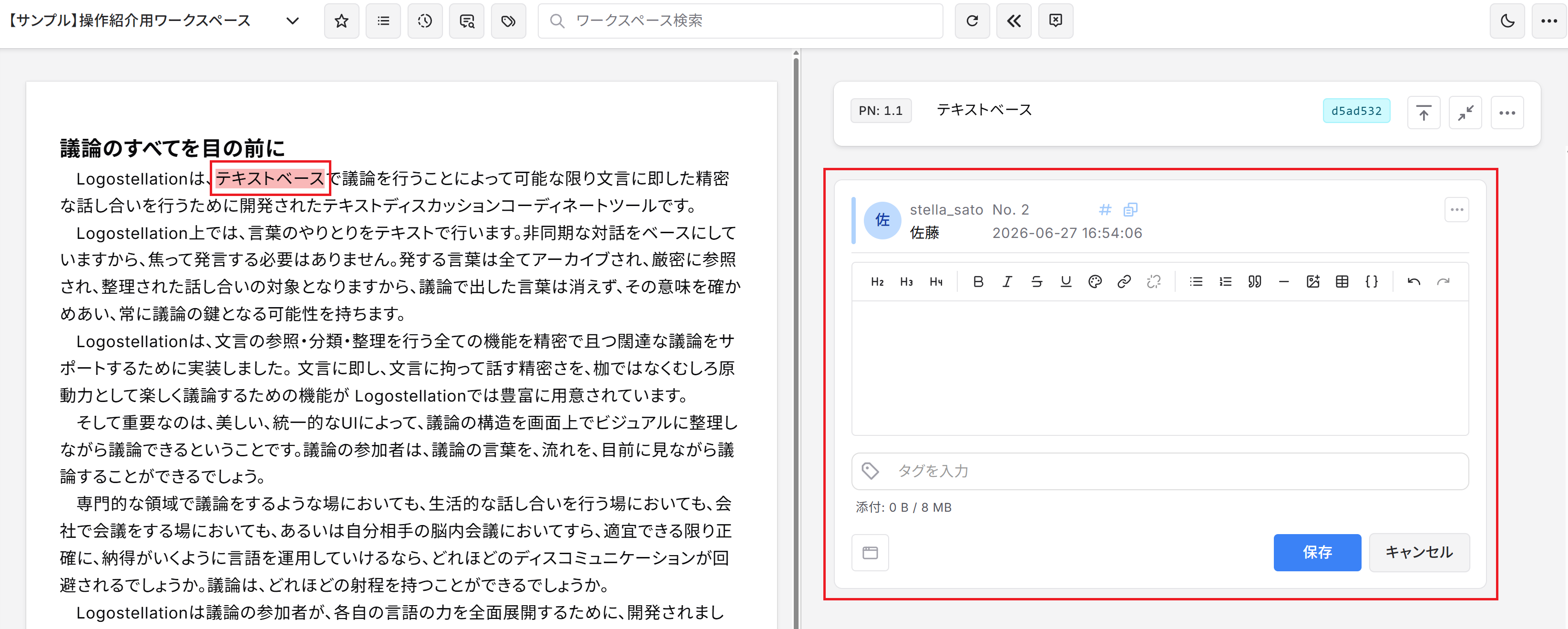Click the undo icon
The image size is (1568, 629).
pyautogui.click(x=1414, y=282)
